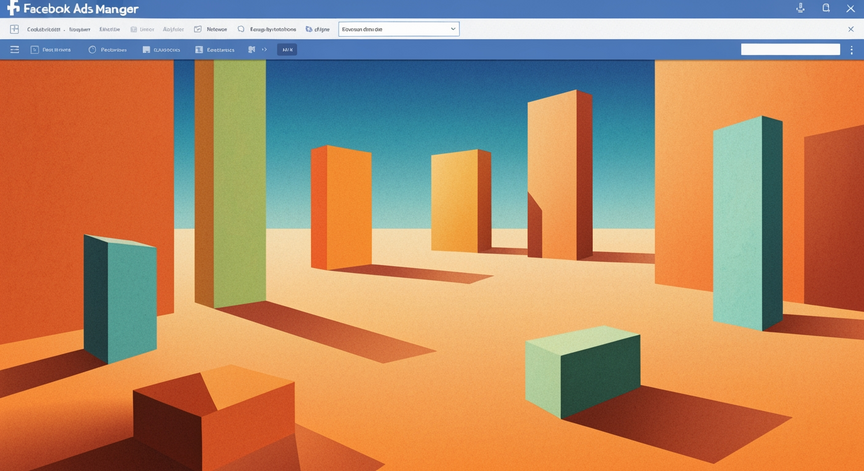Click the edit-square icon beside Netewoe
The height and width of the screenshot is (471, 864).
click(198, 29)
